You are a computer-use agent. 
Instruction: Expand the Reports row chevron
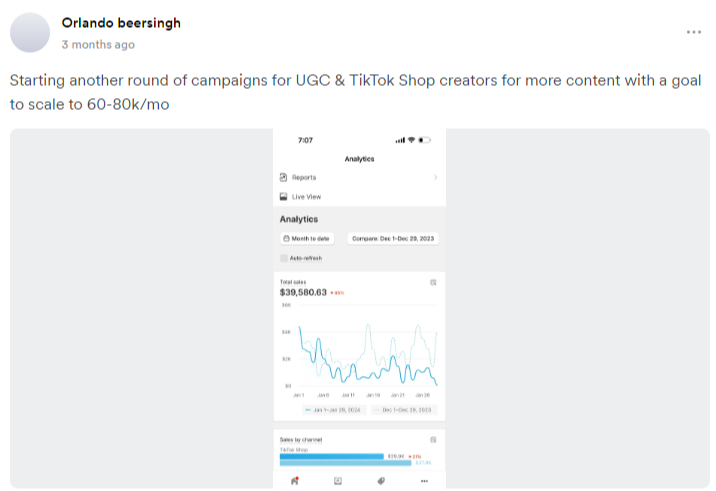435,177
